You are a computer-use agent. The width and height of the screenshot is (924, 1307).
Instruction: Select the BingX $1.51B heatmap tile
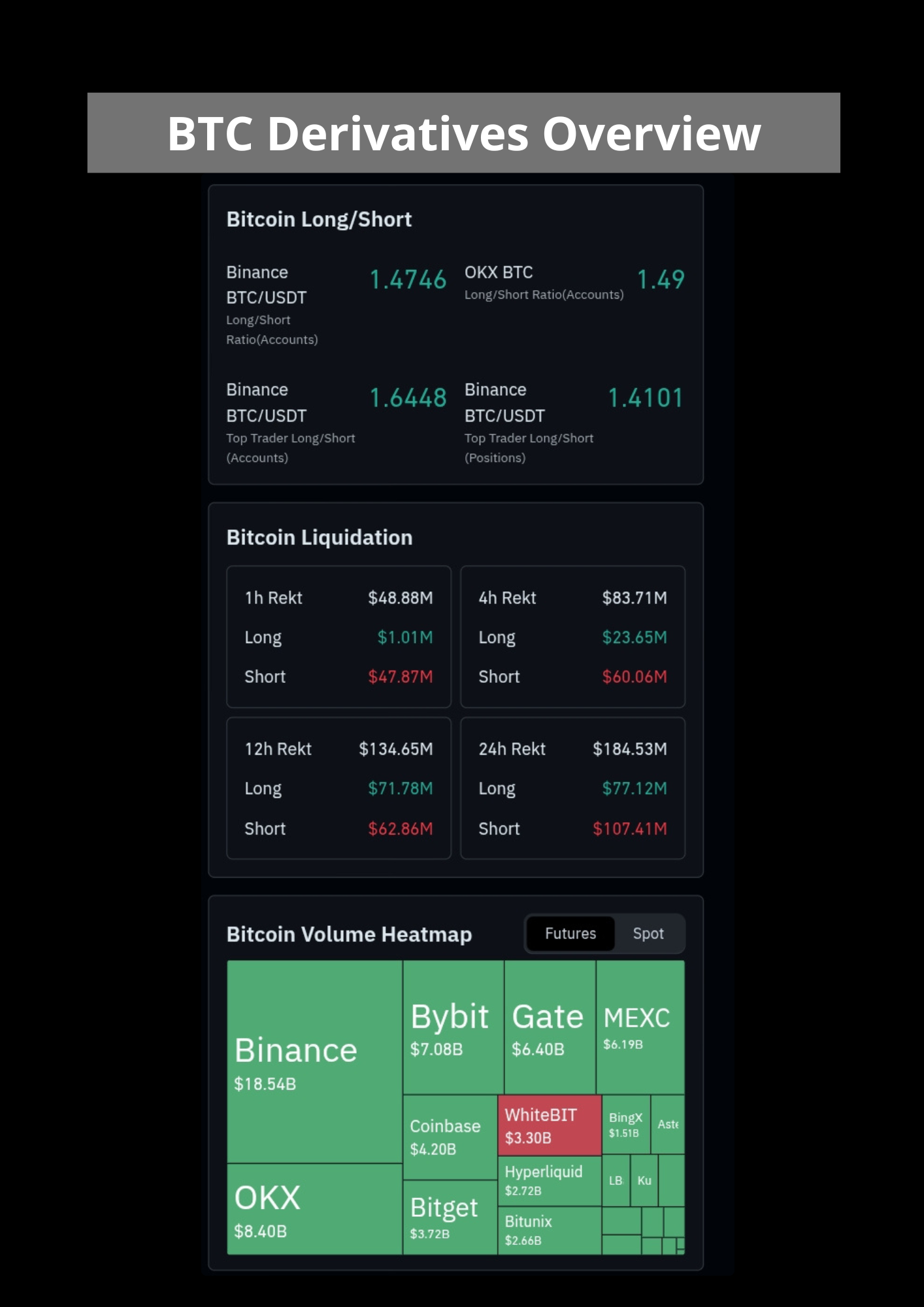click(x=626, y=1124)
